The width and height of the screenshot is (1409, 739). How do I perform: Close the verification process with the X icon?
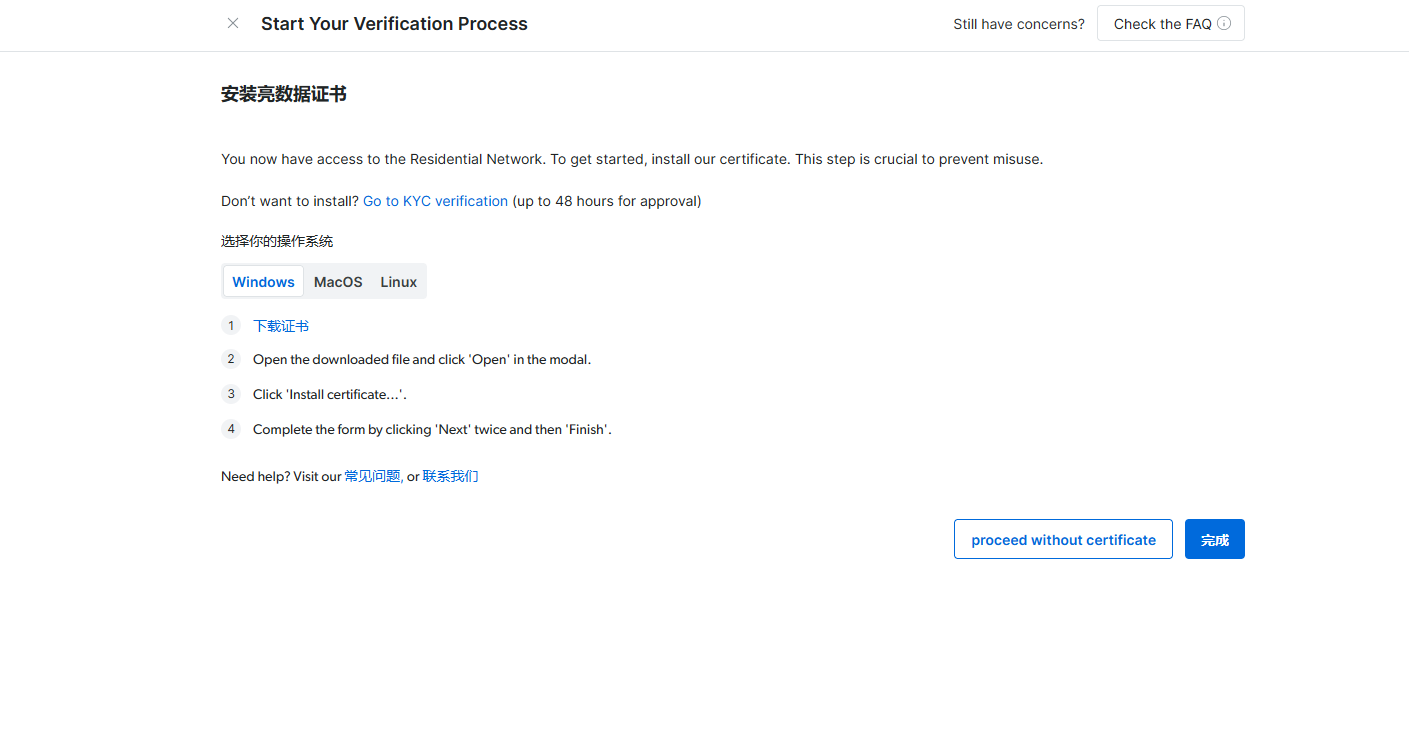tap(233, 23)
